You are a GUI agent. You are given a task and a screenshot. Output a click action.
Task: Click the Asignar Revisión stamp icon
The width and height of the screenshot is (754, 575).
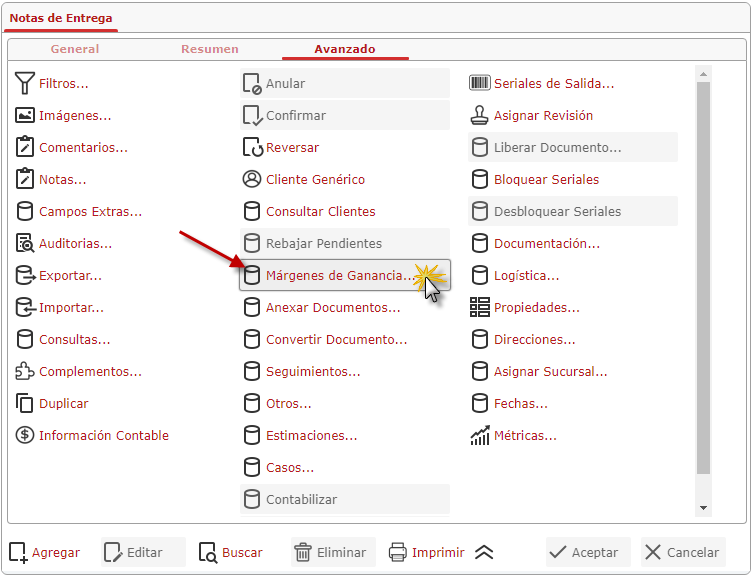(479, 115)
